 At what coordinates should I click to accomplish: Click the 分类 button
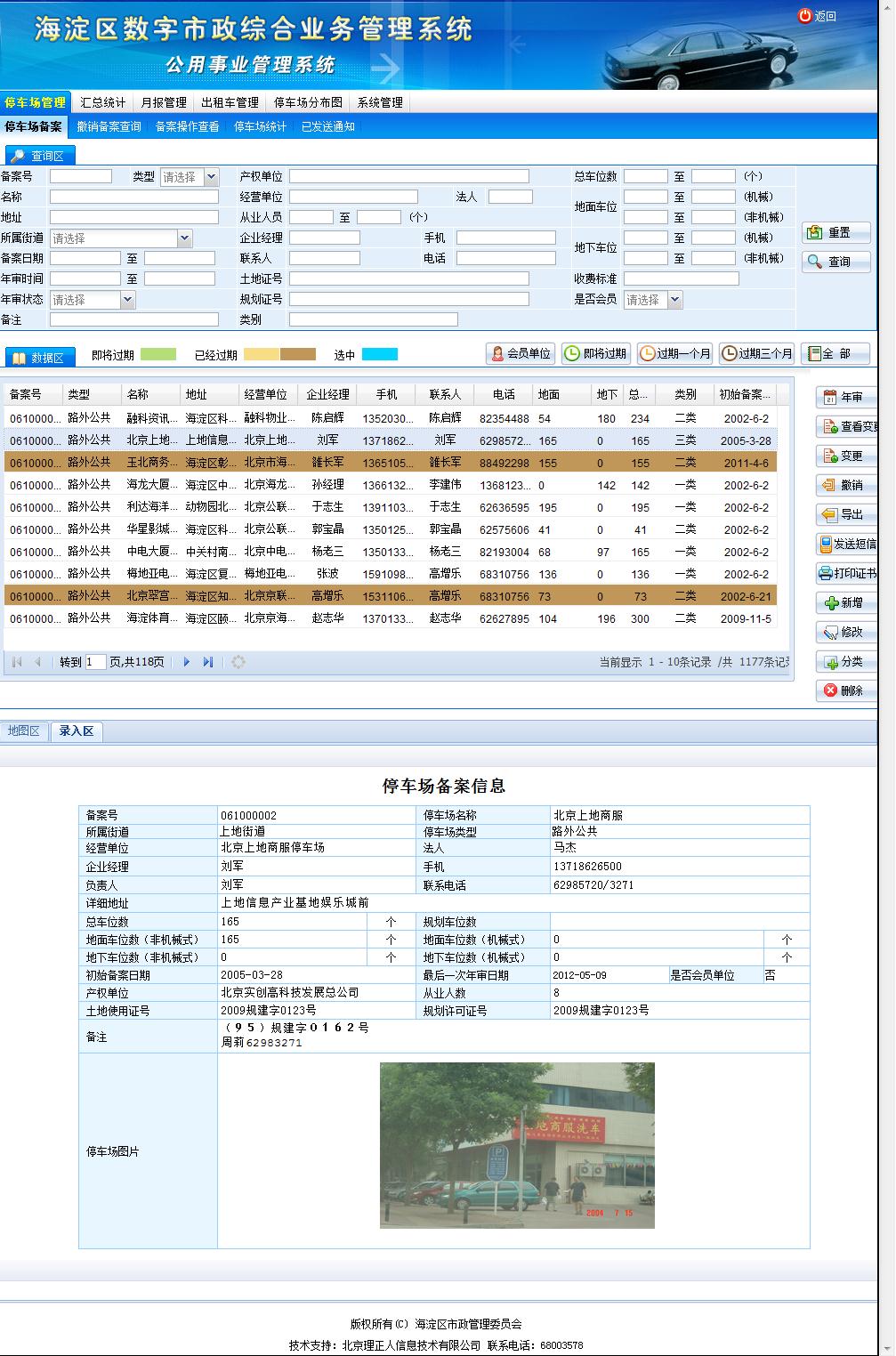coord(846,661)
